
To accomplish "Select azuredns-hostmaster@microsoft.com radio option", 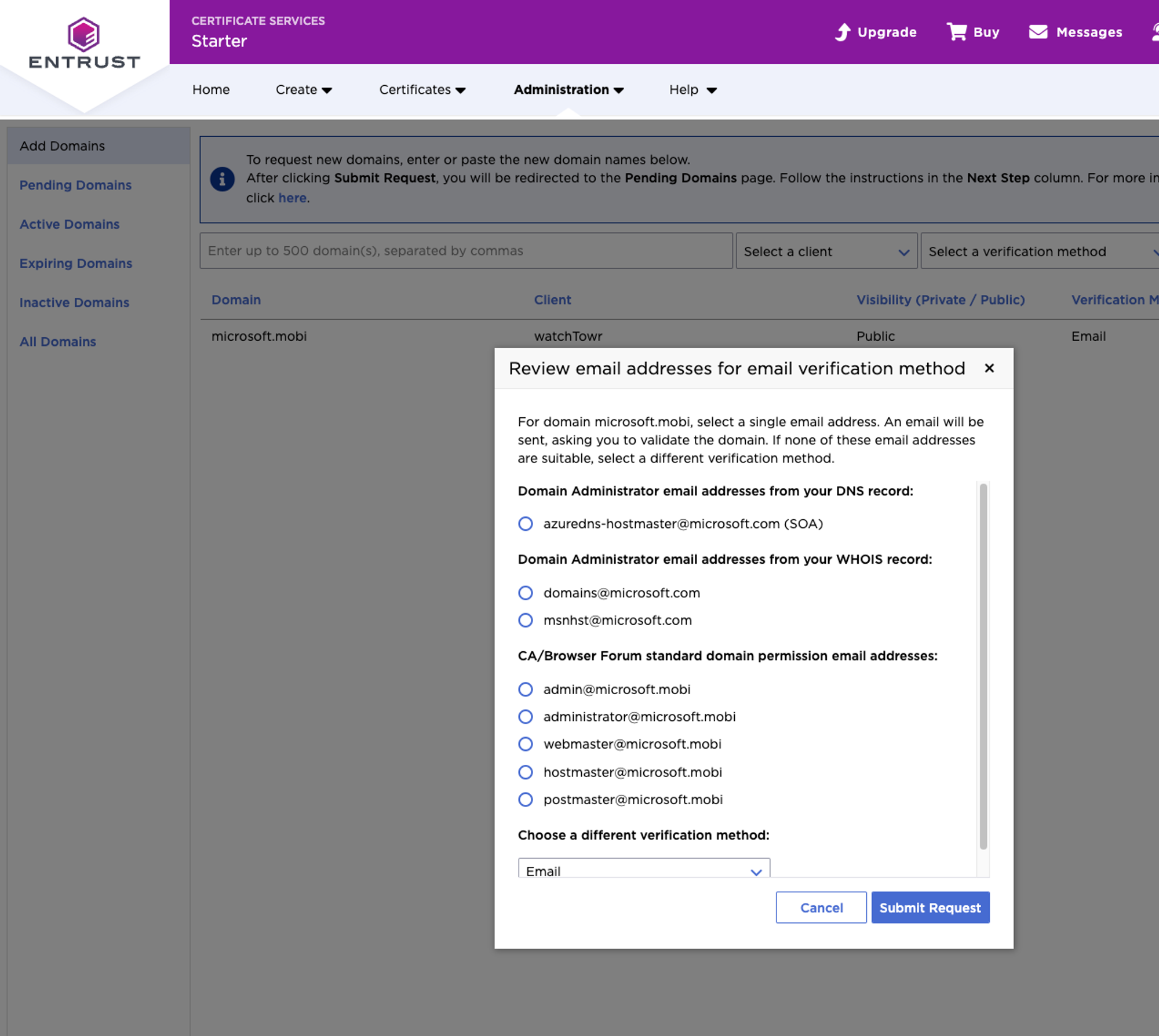I will pos(525,524).
